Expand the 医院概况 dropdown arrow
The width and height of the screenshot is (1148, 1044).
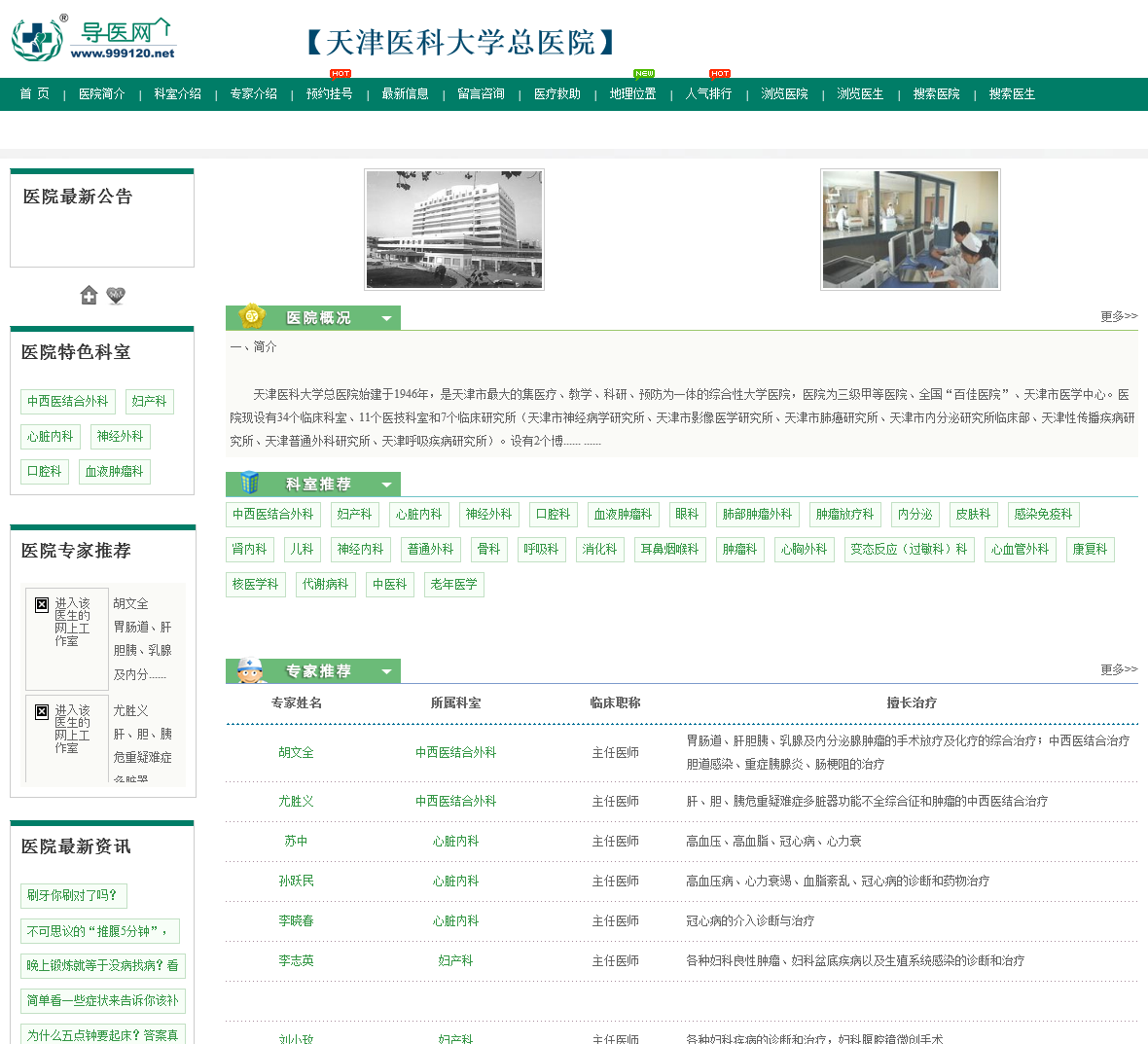386,318
